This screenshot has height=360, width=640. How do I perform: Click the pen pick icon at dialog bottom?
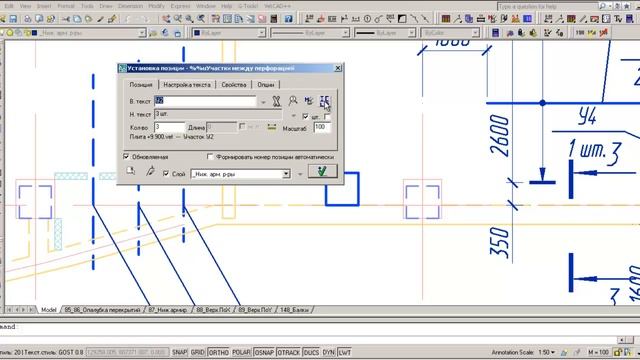[x=150, y=171]
